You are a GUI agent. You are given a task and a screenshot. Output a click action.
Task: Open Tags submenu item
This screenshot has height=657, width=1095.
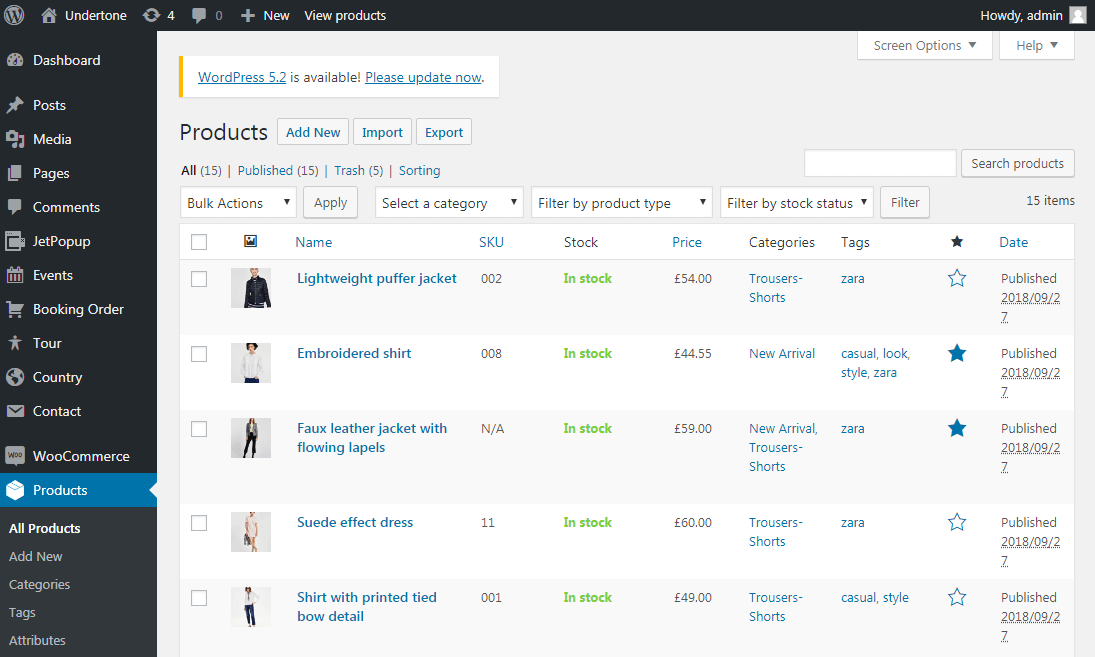coord(22,612)
